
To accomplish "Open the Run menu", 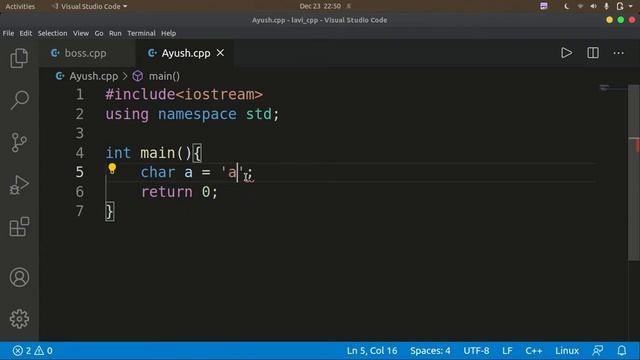I will click(115, 33).
